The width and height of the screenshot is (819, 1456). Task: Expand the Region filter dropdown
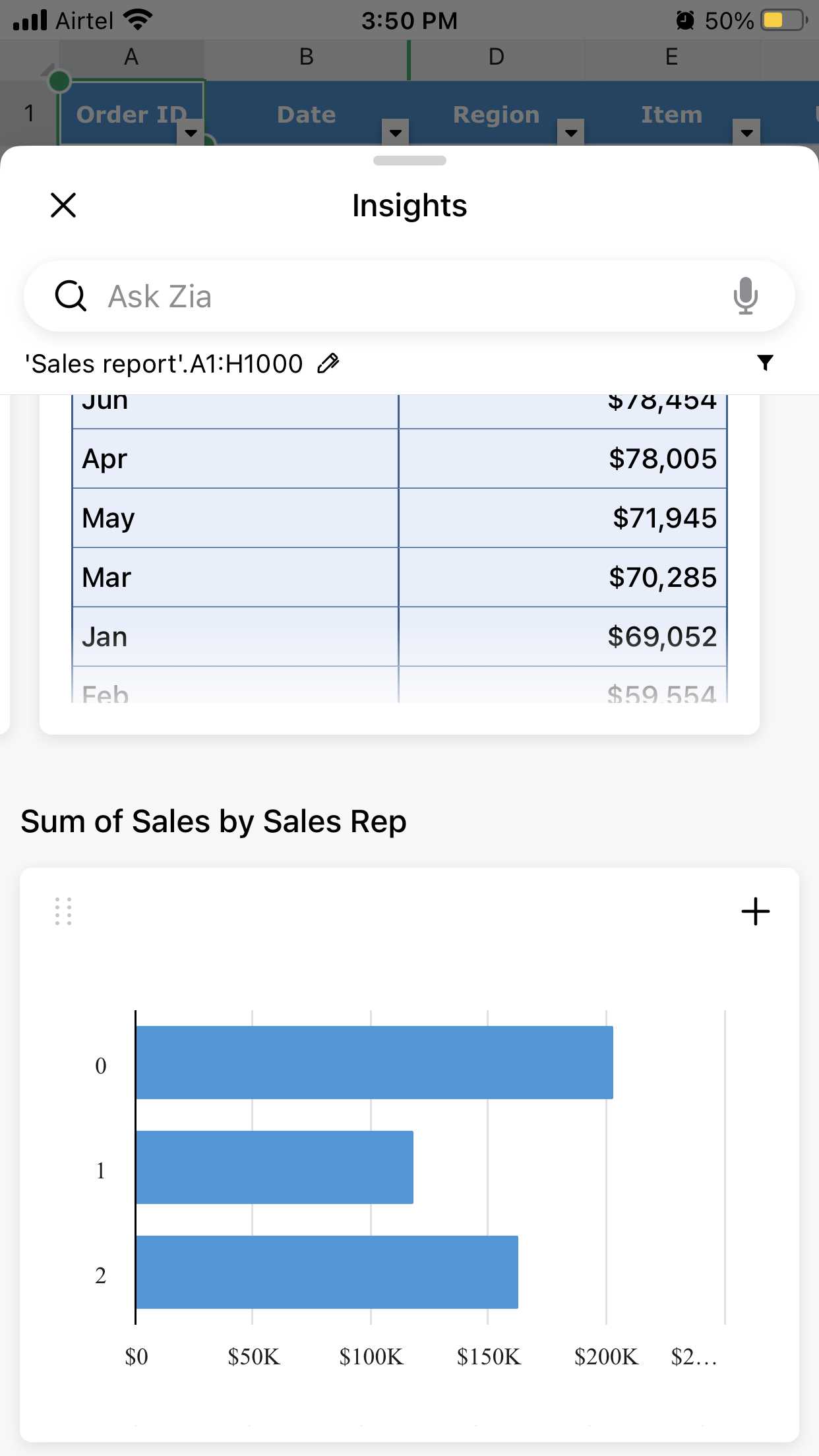[571, 133]
